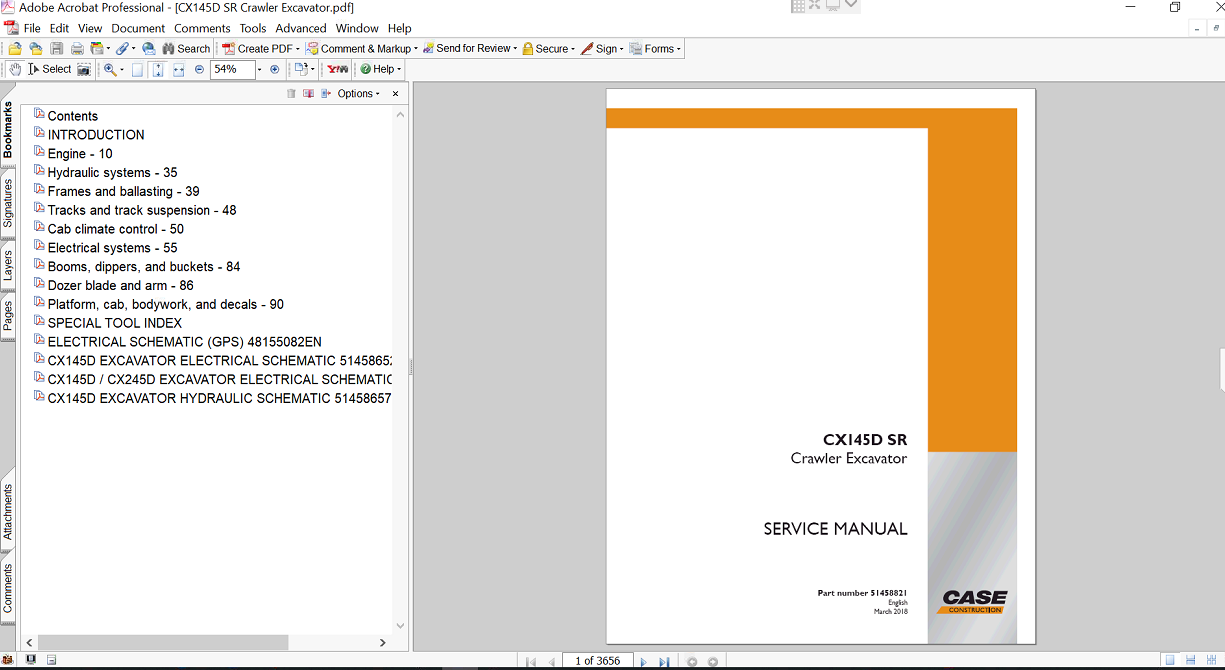This screenshot has height=670, width=1225.
Task: Click the Fit Width icon
Action: pyautogui.click(x=178, y=69)
